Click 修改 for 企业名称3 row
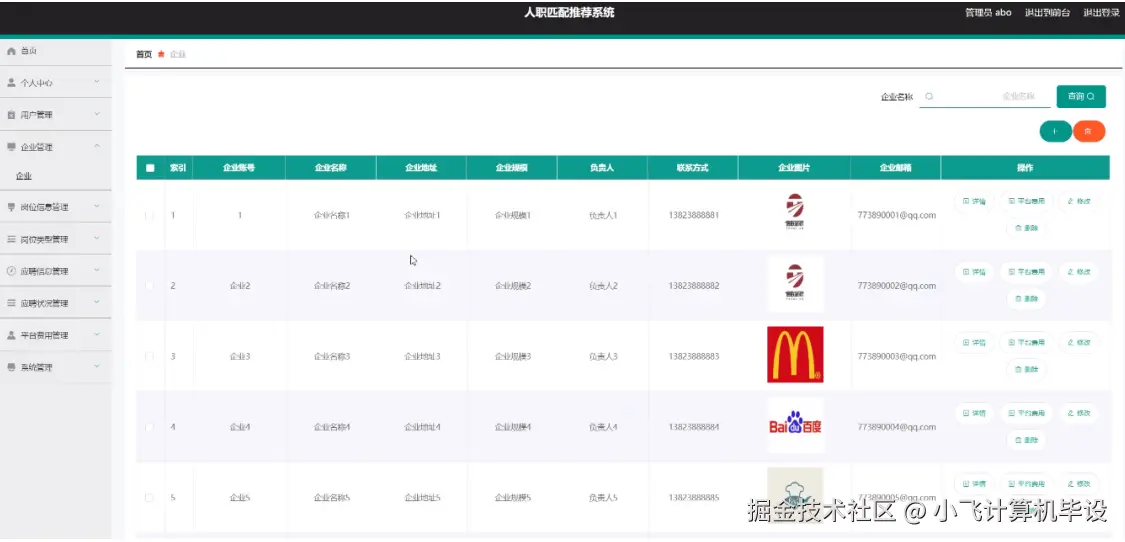 [x=1078, y=342]
